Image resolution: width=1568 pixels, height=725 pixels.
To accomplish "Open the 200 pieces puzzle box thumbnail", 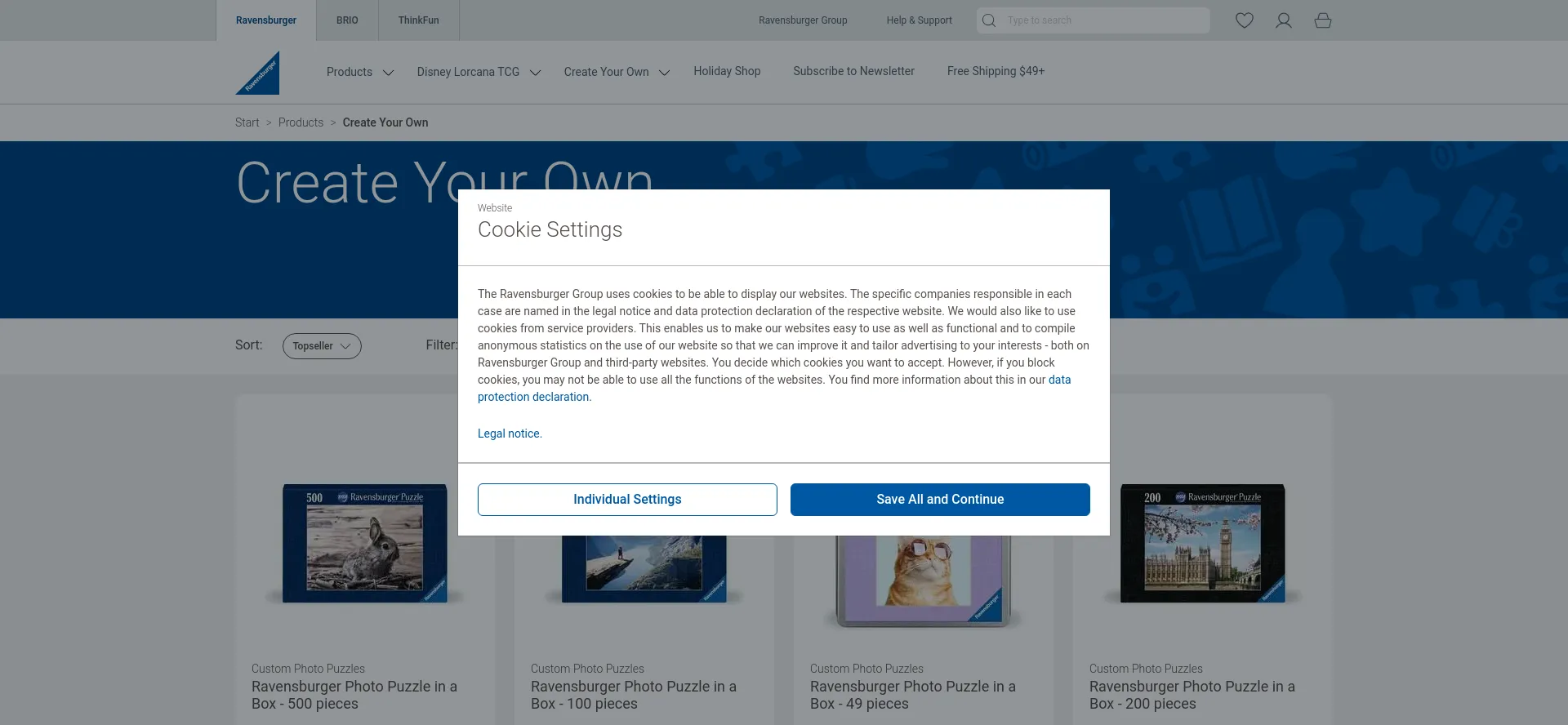I will 1202,543.
